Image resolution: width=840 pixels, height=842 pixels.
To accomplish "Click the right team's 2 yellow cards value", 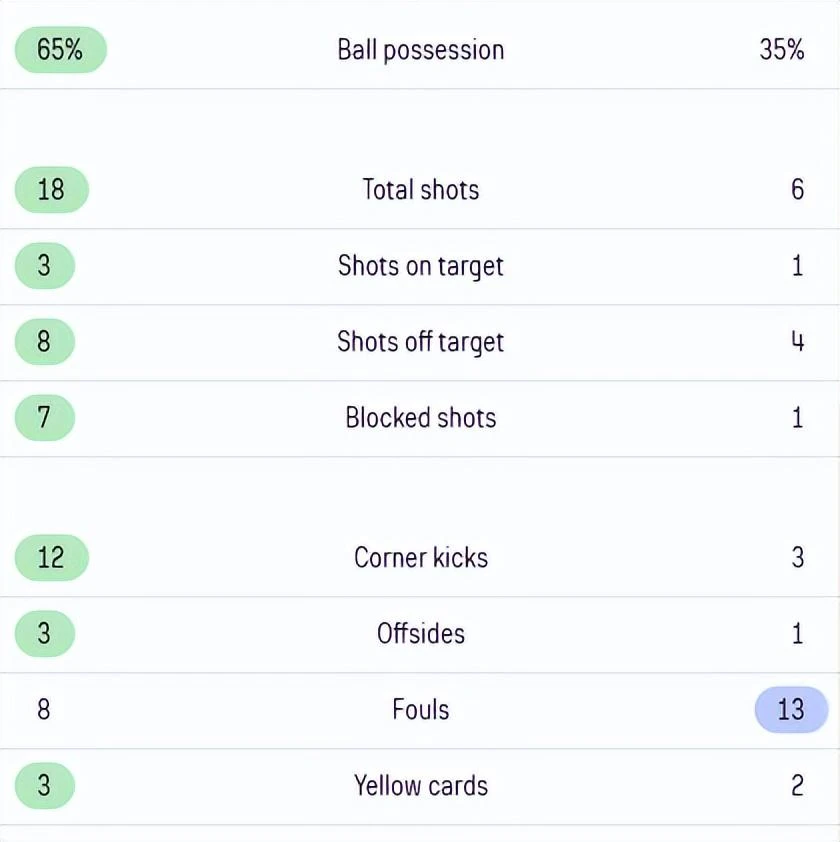I will click(798, 786).
